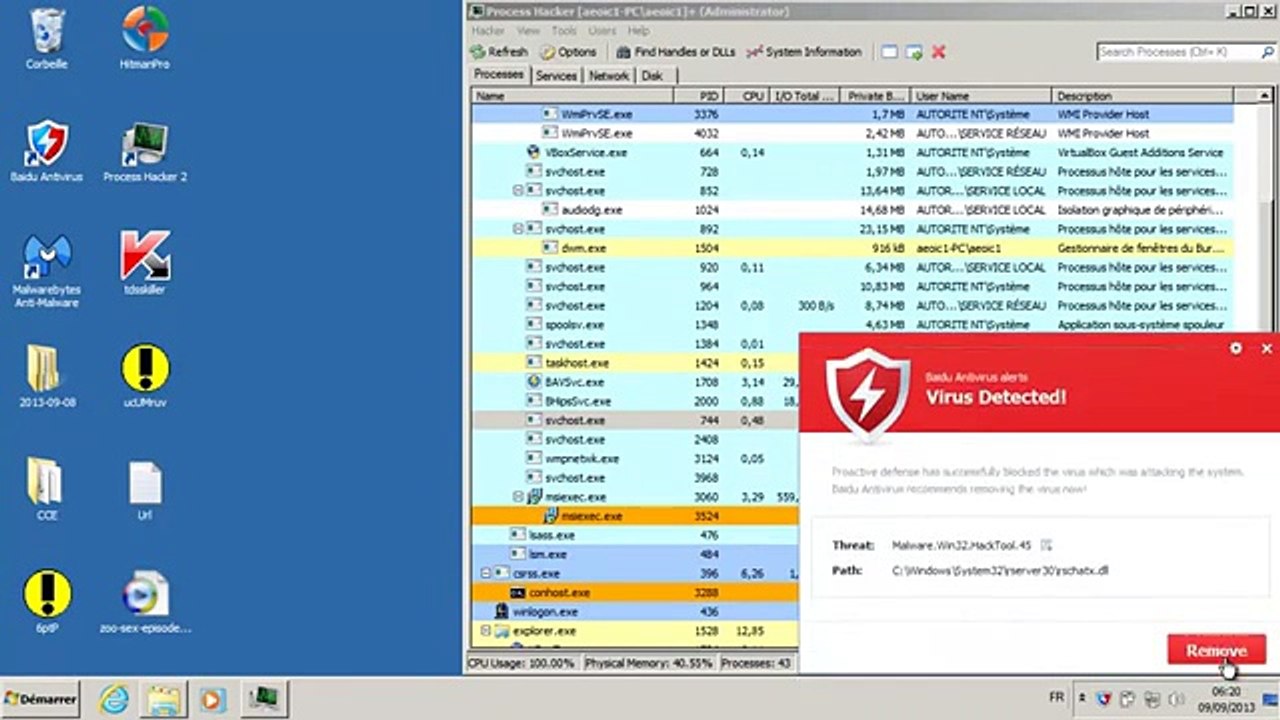This screenshot has width=1280, height=720.
Task: Select the conhost.exe process
Action: pyautogui.click(x=635, y=592)
